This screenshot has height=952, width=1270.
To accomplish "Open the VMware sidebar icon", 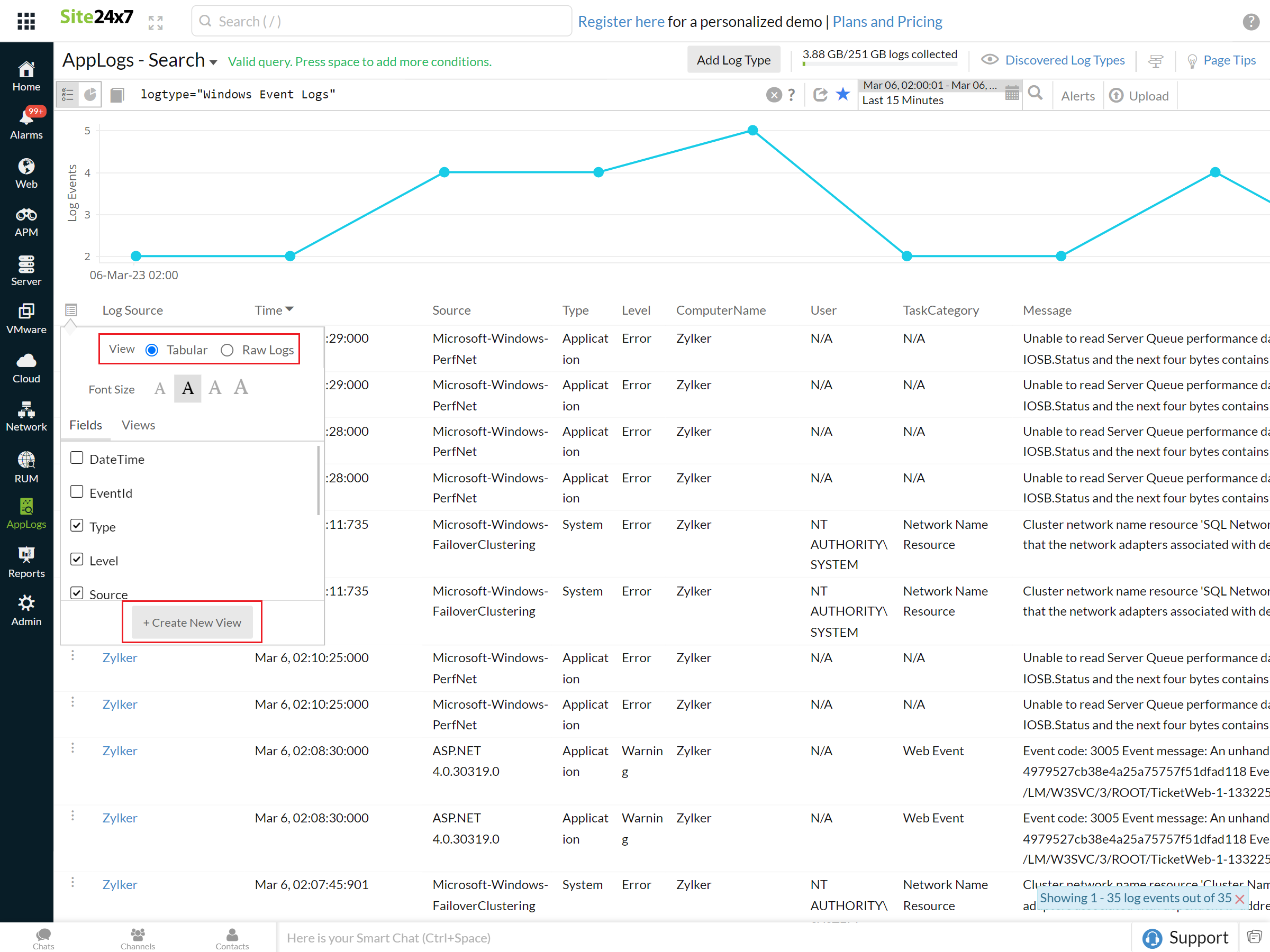I will point(26,318).
